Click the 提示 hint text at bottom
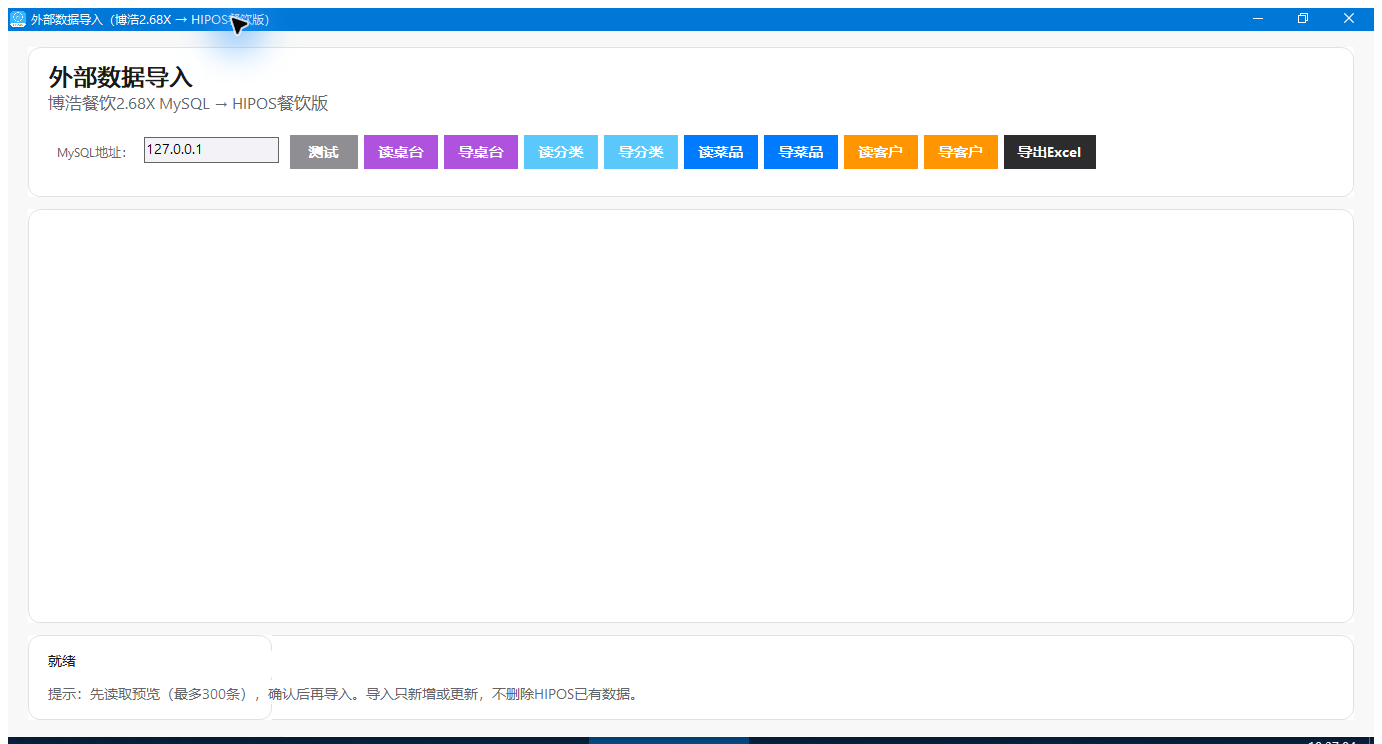The width and height of the screenshot is (1382, 744). [344, 693]
